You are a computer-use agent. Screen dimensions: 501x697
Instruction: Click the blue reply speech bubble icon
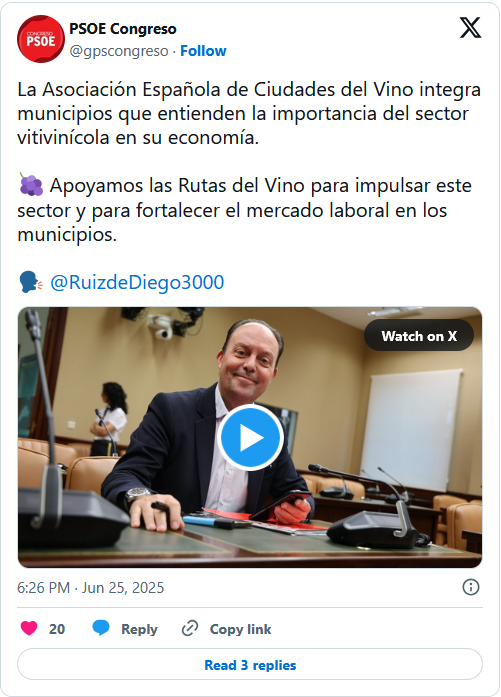pyautogui.click(x=101, y=629)
